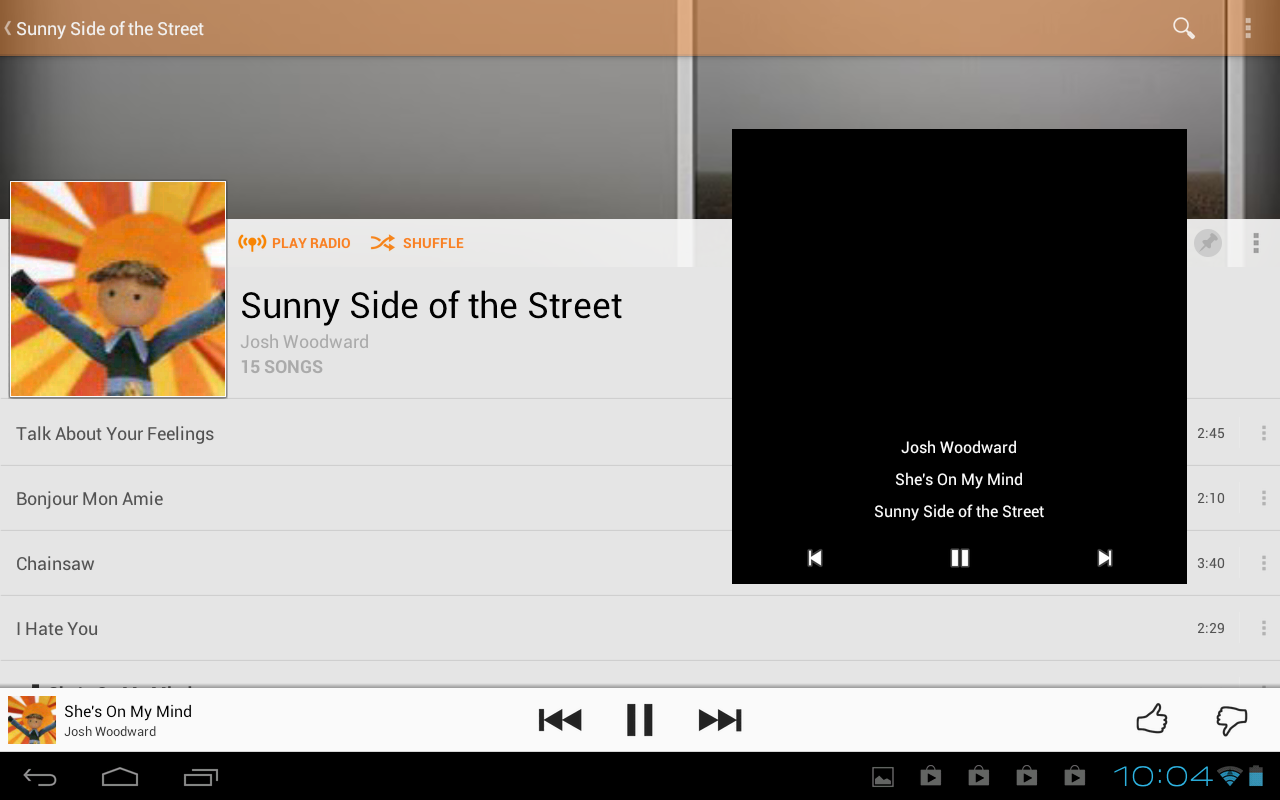
Task: Toggle the pin icon for offline download
Action: pos(1207,242)
